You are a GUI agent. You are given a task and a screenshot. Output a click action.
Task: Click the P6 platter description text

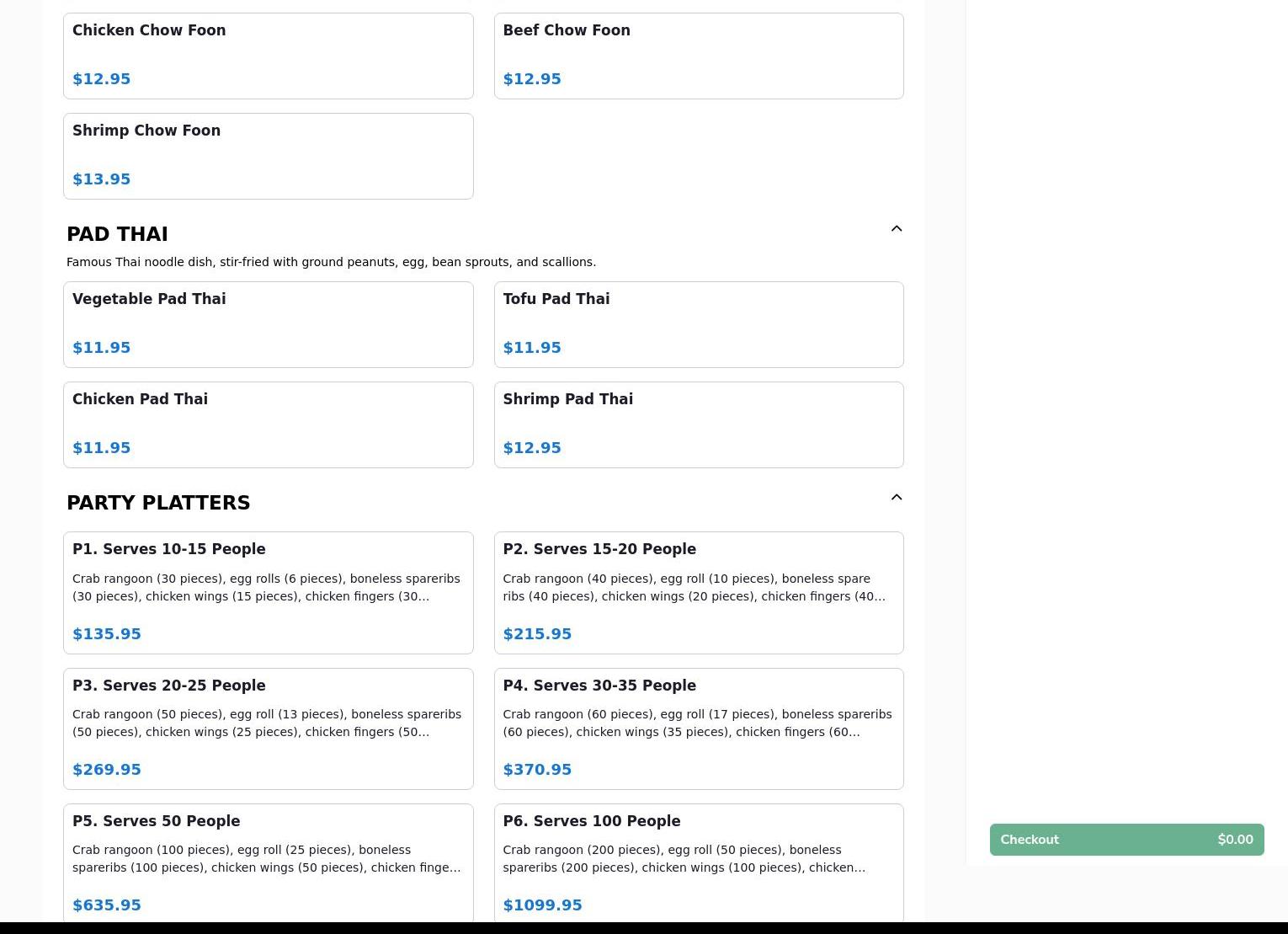coord(684,858)
